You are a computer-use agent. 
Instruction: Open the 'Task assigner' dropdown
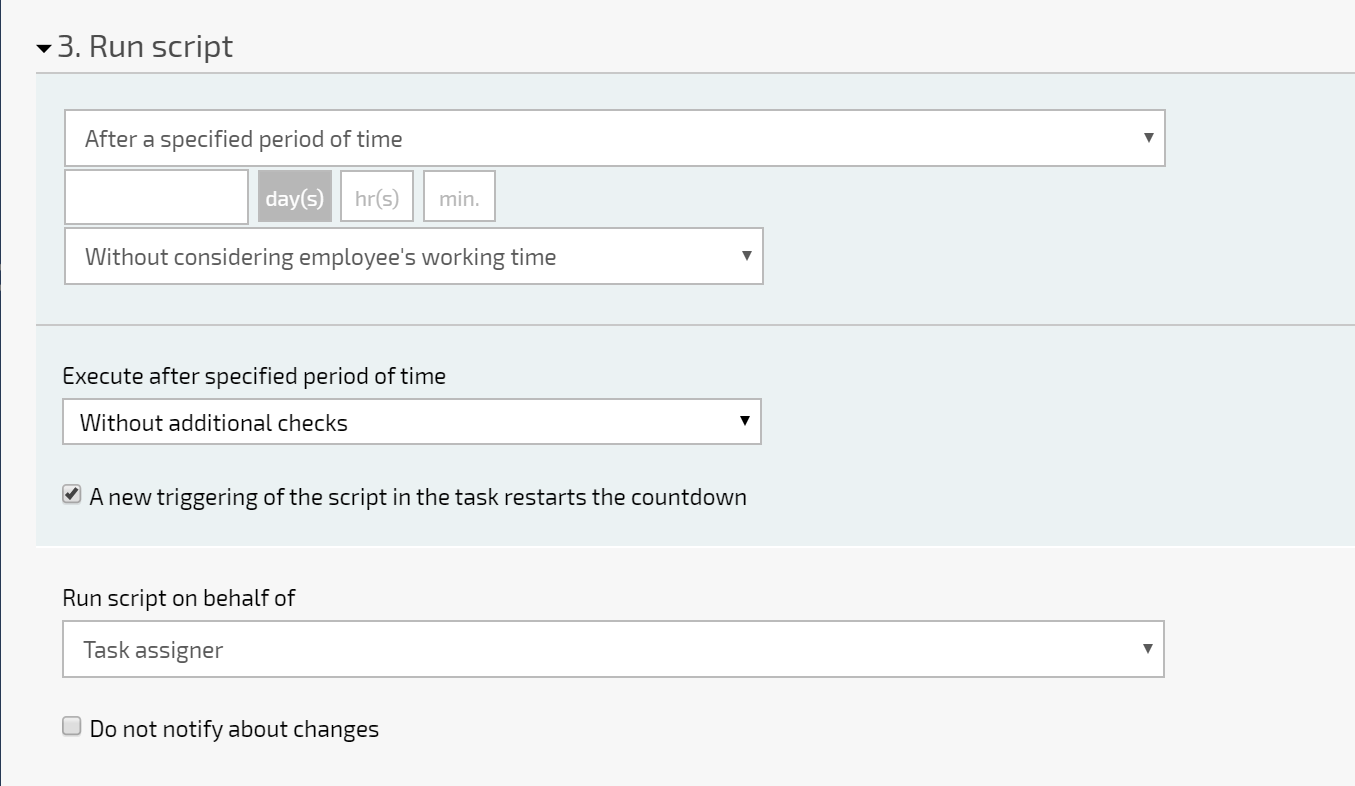(613, 649)
